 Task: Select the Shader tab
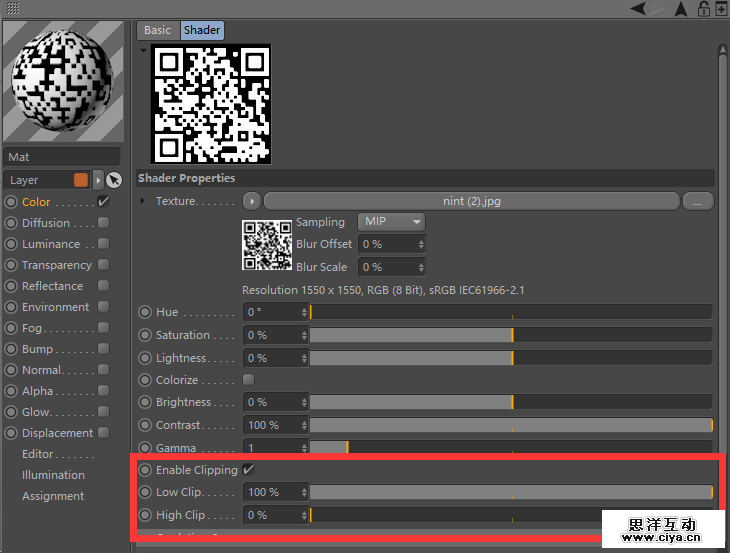(x=202, y=30)
